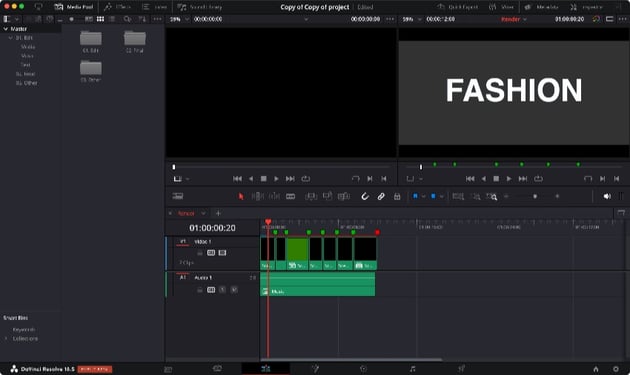Toggle the Effects panel
The height and width of the screenshot is (375, 630).
coord(117,7)
